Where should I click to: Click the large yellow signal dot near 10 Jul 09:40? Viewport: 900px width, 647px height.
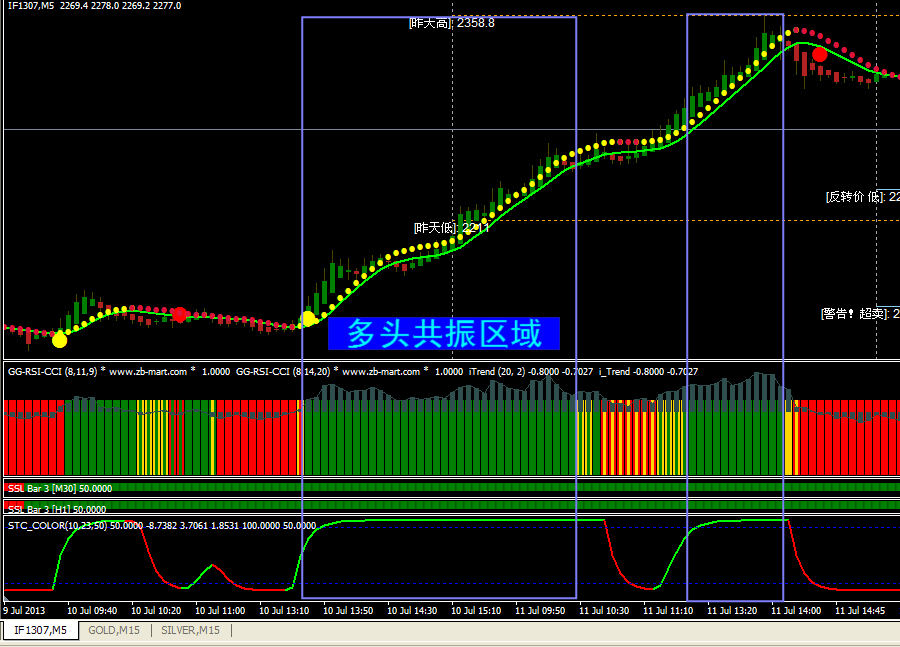click(60, 340)
